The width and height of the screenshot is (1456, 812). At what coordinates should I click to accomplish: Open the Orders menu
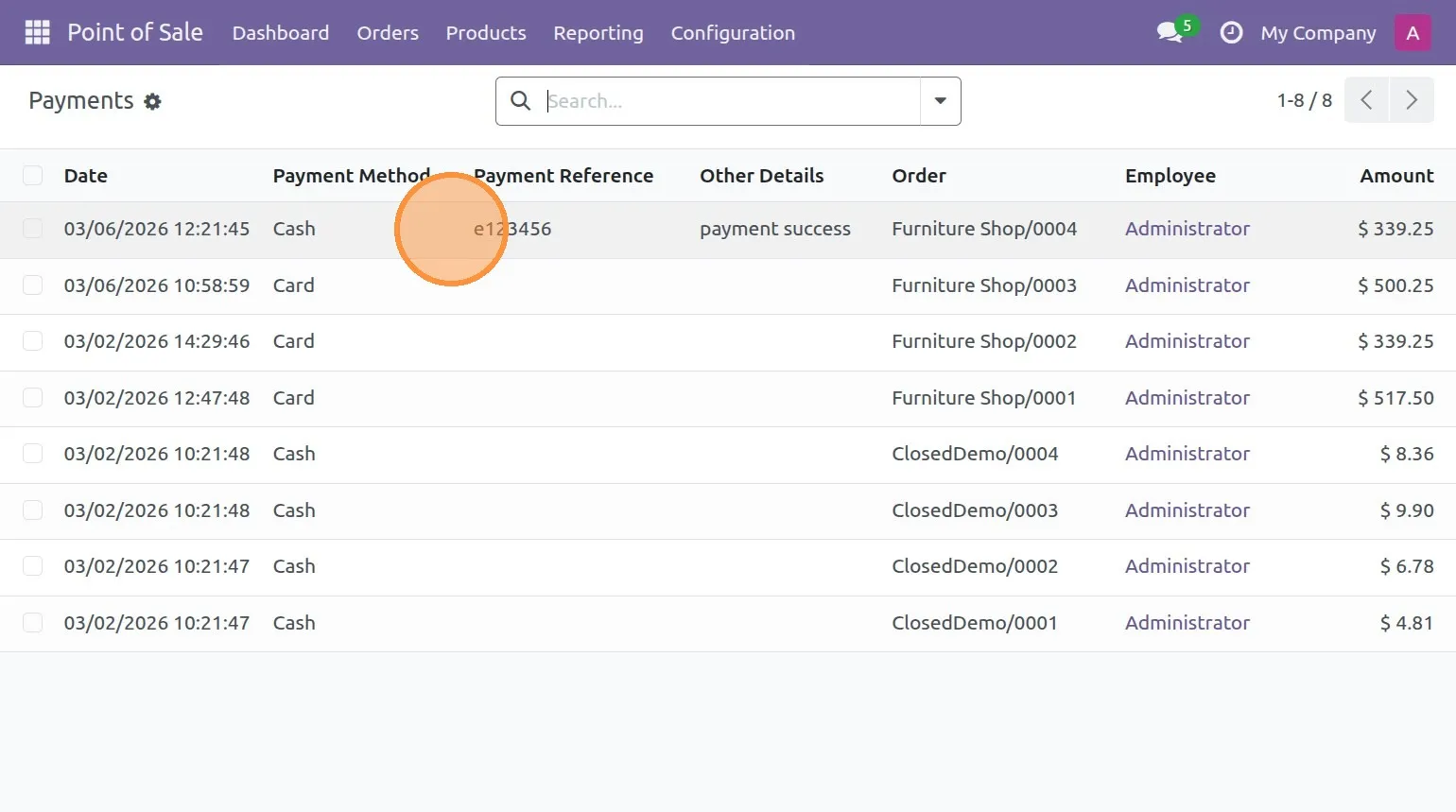click(x=388, y=32)
